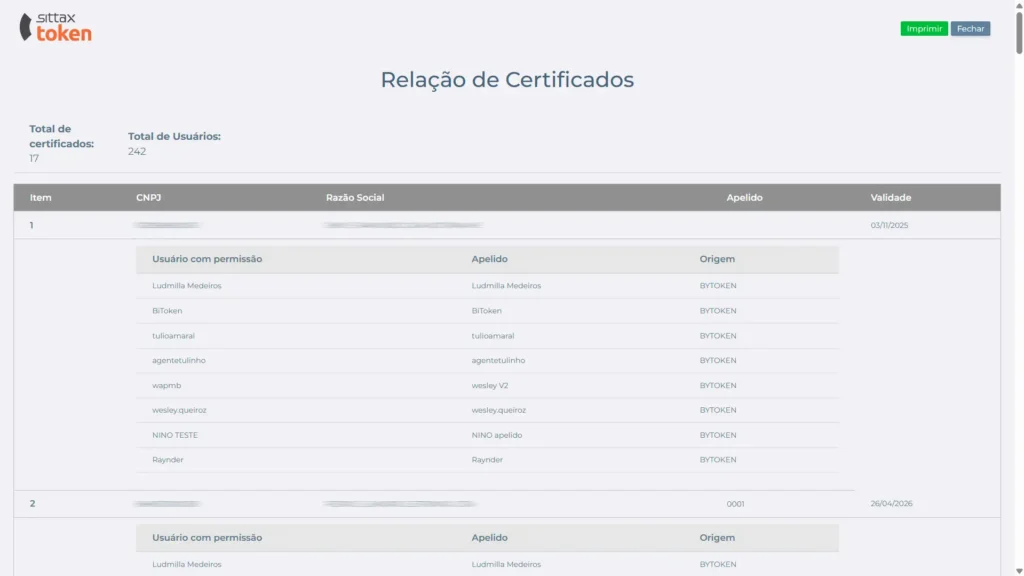
Task: Click the vertical scrollbar thumb
Action: tap(1019, 31)
